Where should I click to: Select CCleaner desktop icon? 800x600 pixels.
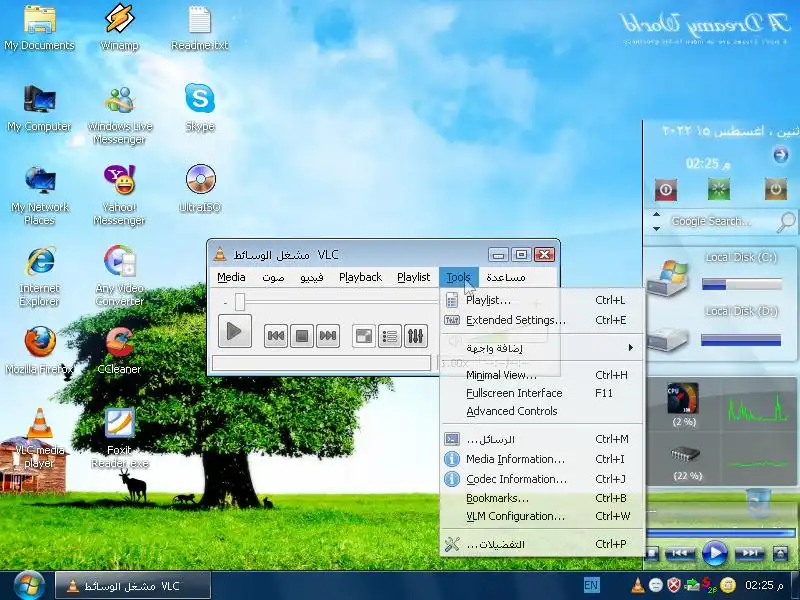tap(119, 351)
